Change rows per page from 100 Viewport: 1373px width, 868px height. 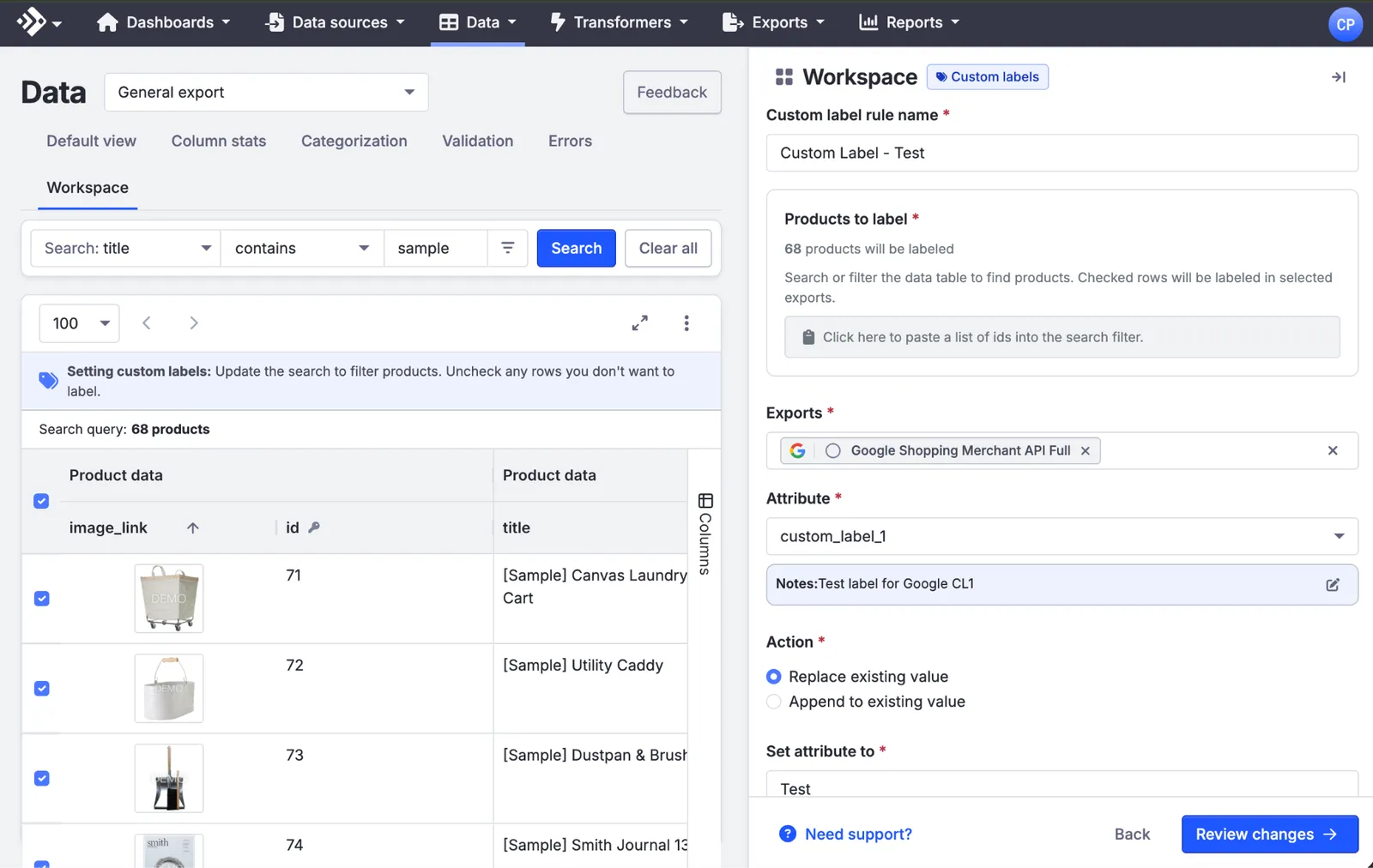[x=79, y=323]
